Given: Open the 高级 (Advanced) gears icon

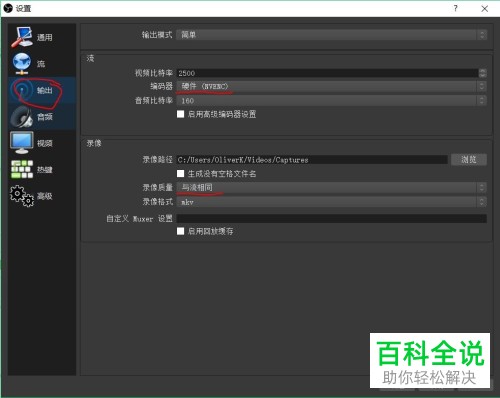Looking at the screenshot, I should (x=22, y=196).
